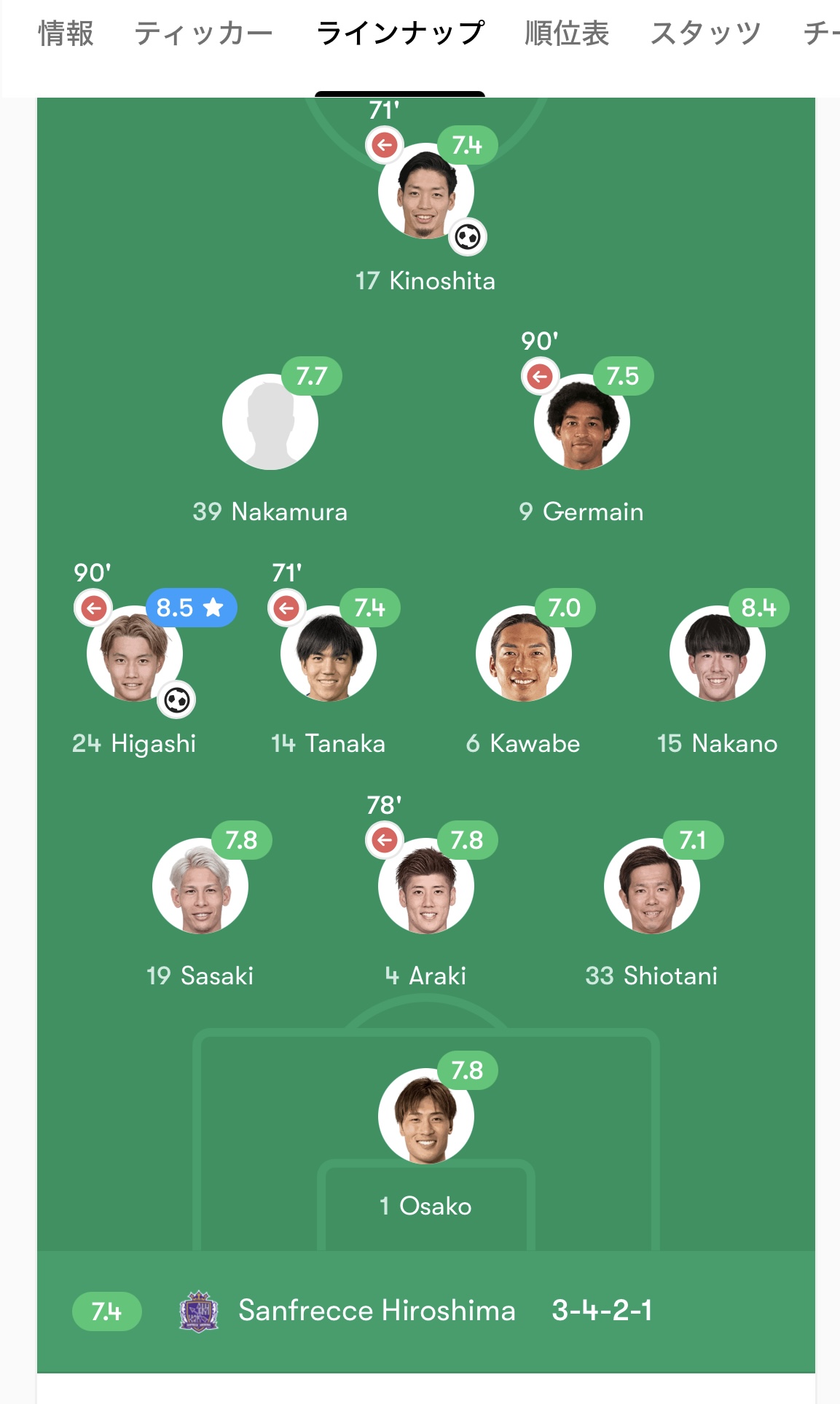The height and width of the screenshot is (1404, 840).
Task: Tap Kinoshita's red substitution arrow
Action: (385, 145)
